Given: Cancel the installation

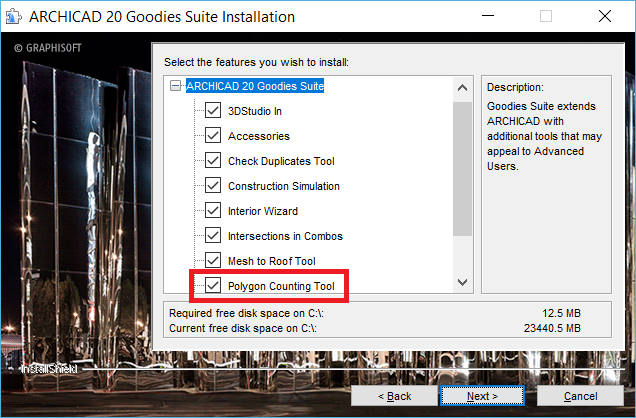Looking at the screenshot, I should click(x=581, y=396).
